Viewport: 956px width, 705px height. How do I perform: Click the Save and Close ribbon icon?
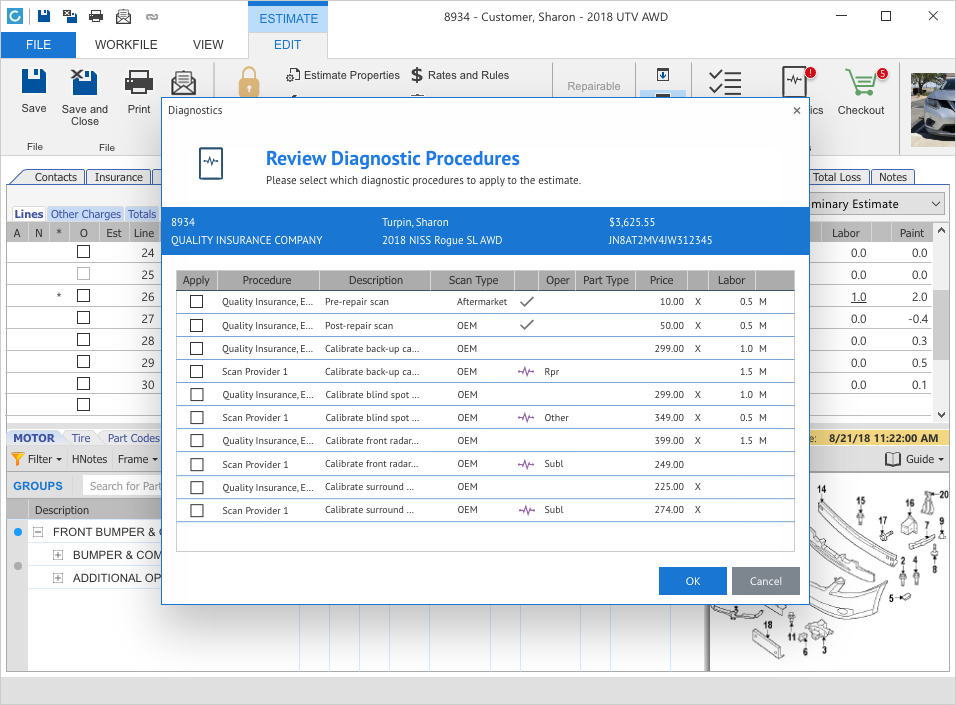[85, 83]
